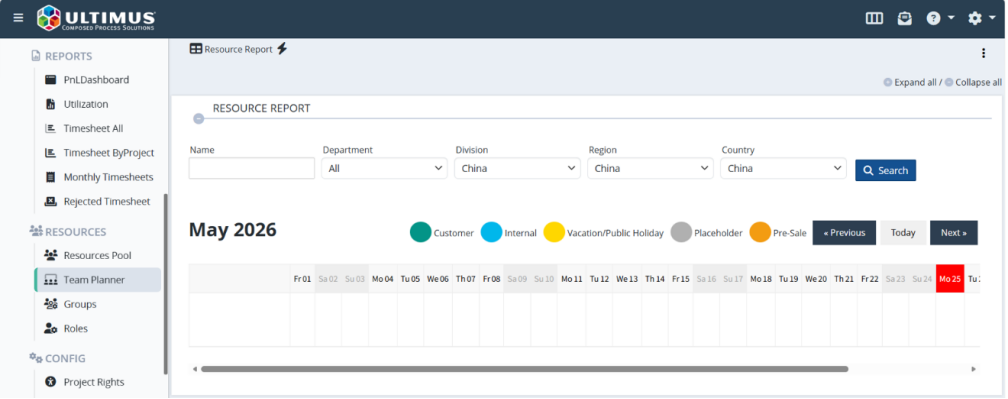This screenshot has width=1008, height=399.
Task: Click the RESOURCES section header
Action: [68, 232]
